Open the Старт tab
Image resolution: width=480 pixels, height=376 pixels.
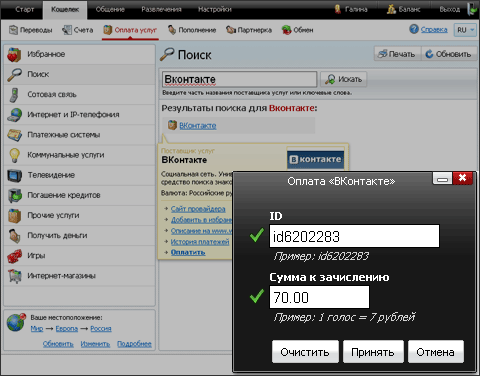pyautogui.click(x=24, y=9)
